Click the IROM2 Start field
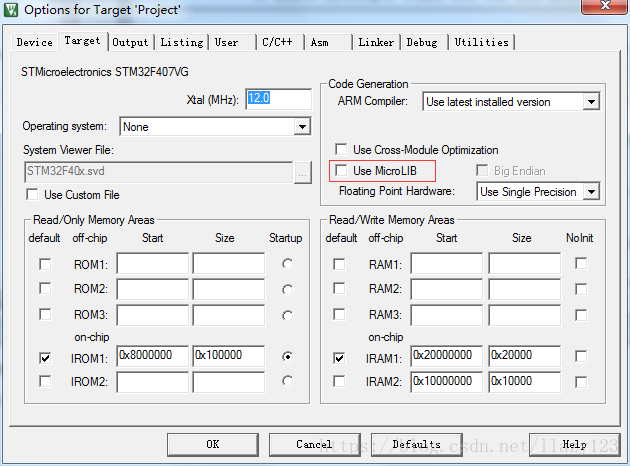The height and width of the screenshot is (466, 630). tap(152, 382)
